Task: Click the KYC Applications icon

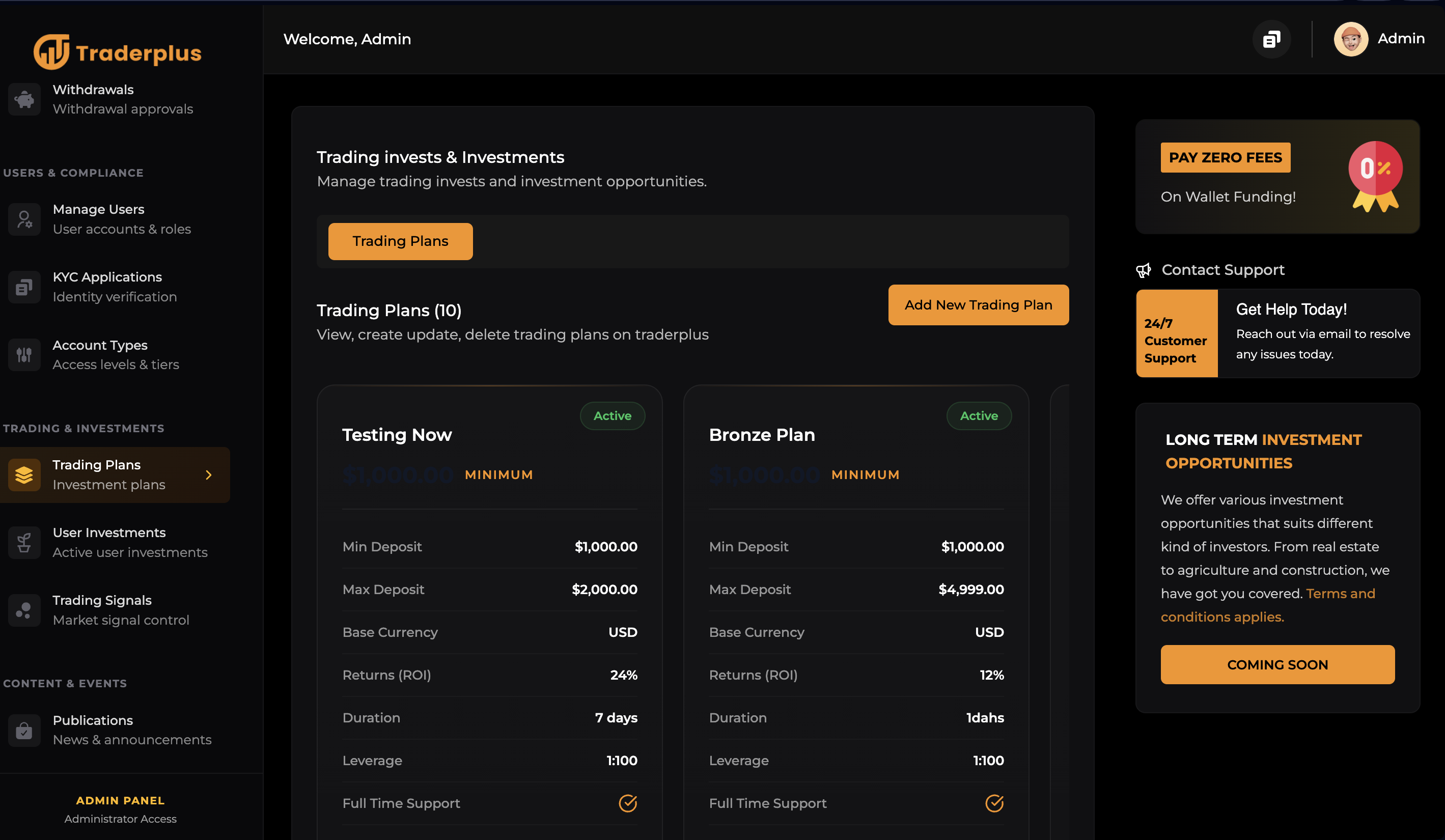Action: [x=24, y=287]
